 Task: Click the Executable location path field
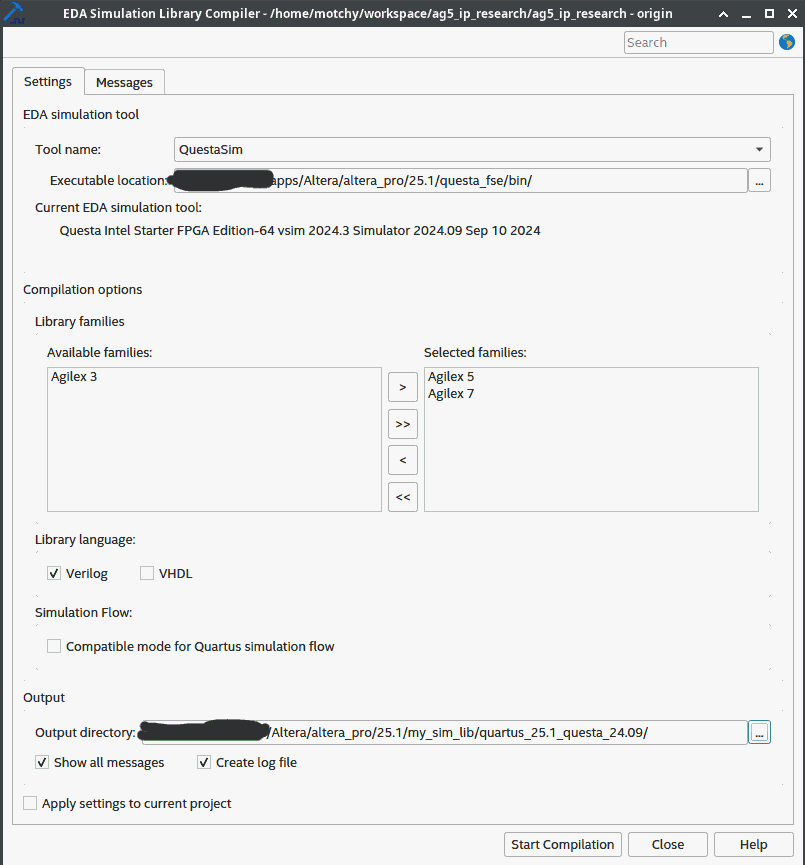[x=461, y=180]
